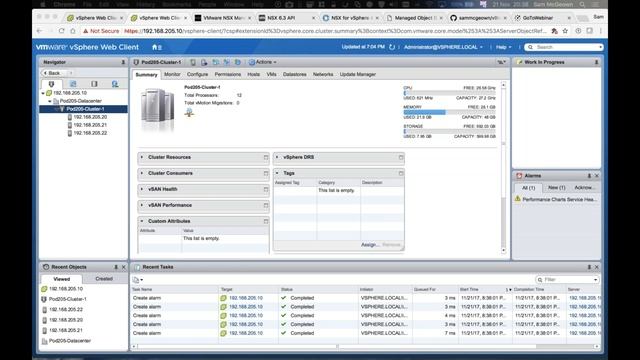The height and width of the screenshot is (360, 640).
Task: Close the Alarms panel
Action: pyautogui.click(x=597, y=176)
